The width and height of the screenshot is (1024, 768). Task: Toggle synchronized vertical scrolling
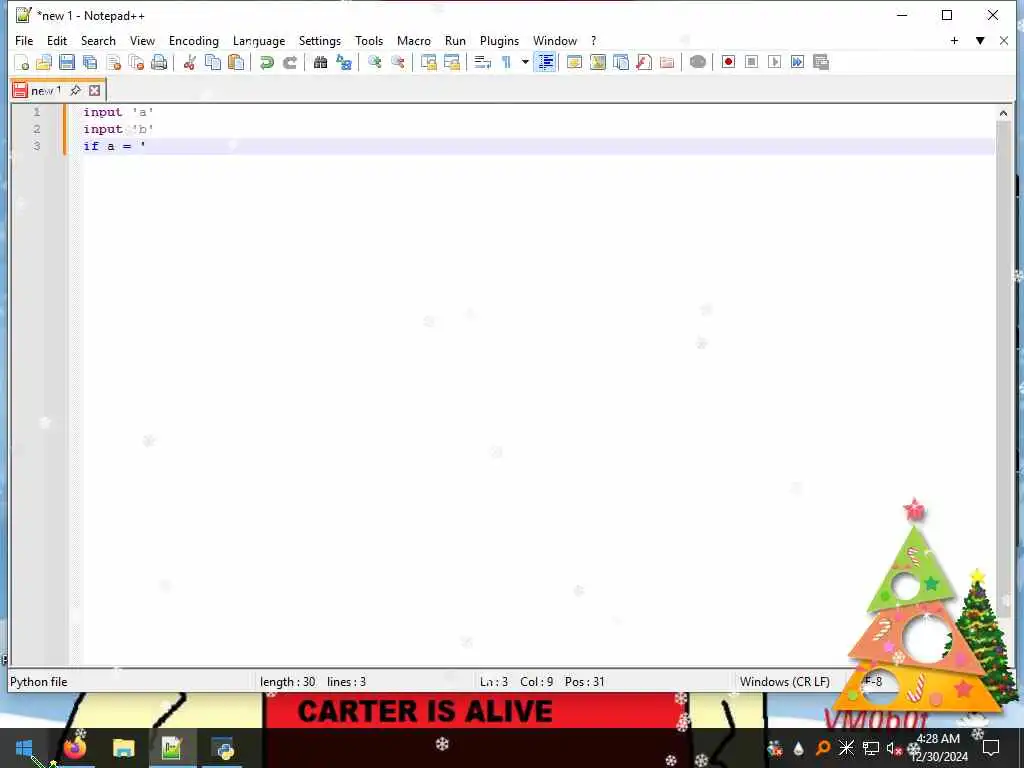pos(428,62)
